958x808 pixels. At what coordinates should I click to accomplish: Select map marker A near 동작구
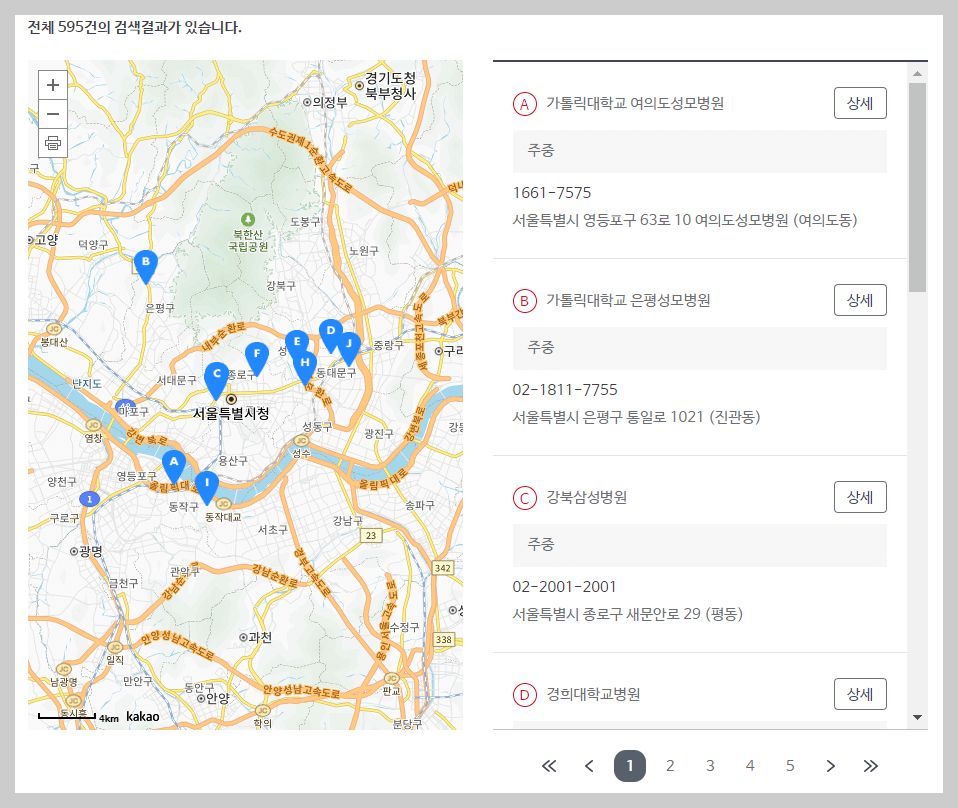click(174, 462)
